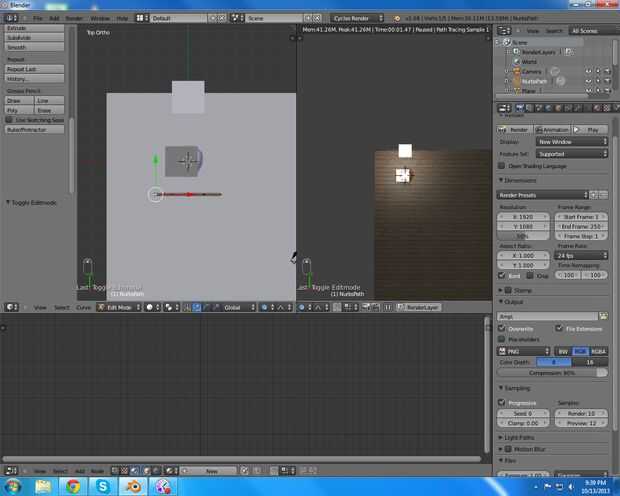Open the viewport shading mode selector

(153, 307)
